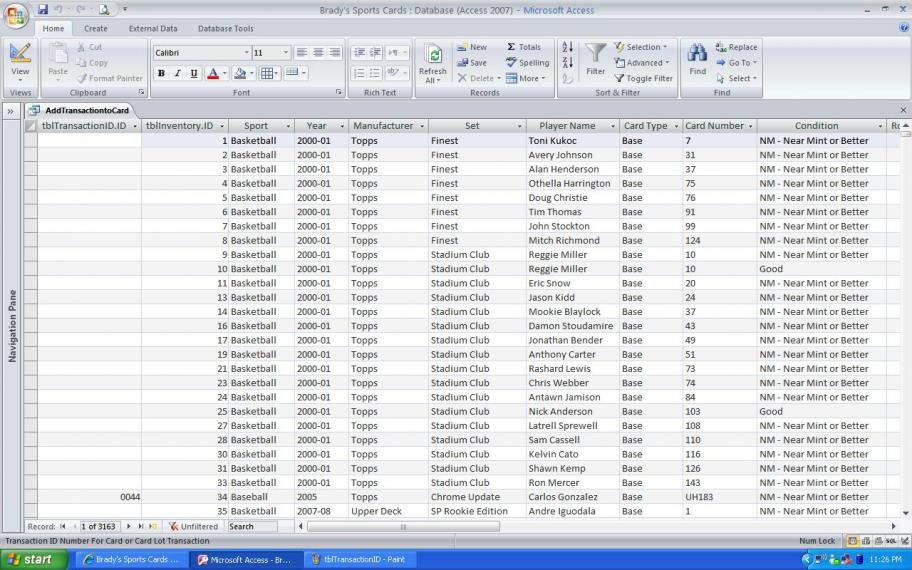Click the new blank record navigation button
The image size is (912, 570).
pos(153,526)
